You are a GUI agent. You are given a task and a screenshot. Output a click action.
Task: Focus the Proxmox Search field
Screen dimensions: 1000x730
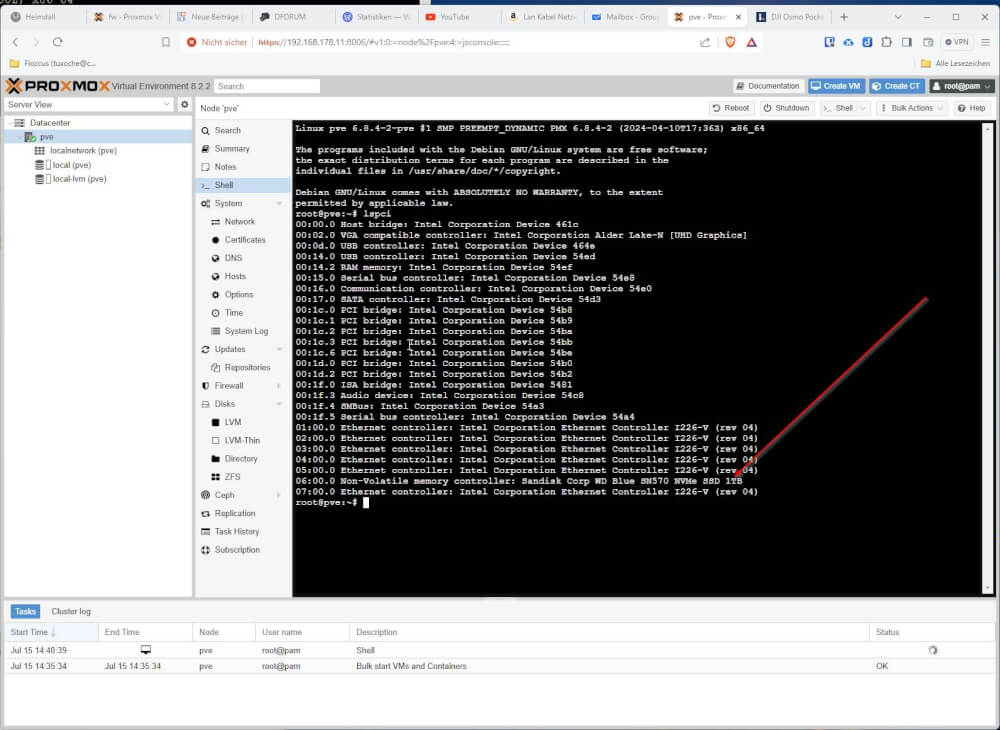(267, 86)
